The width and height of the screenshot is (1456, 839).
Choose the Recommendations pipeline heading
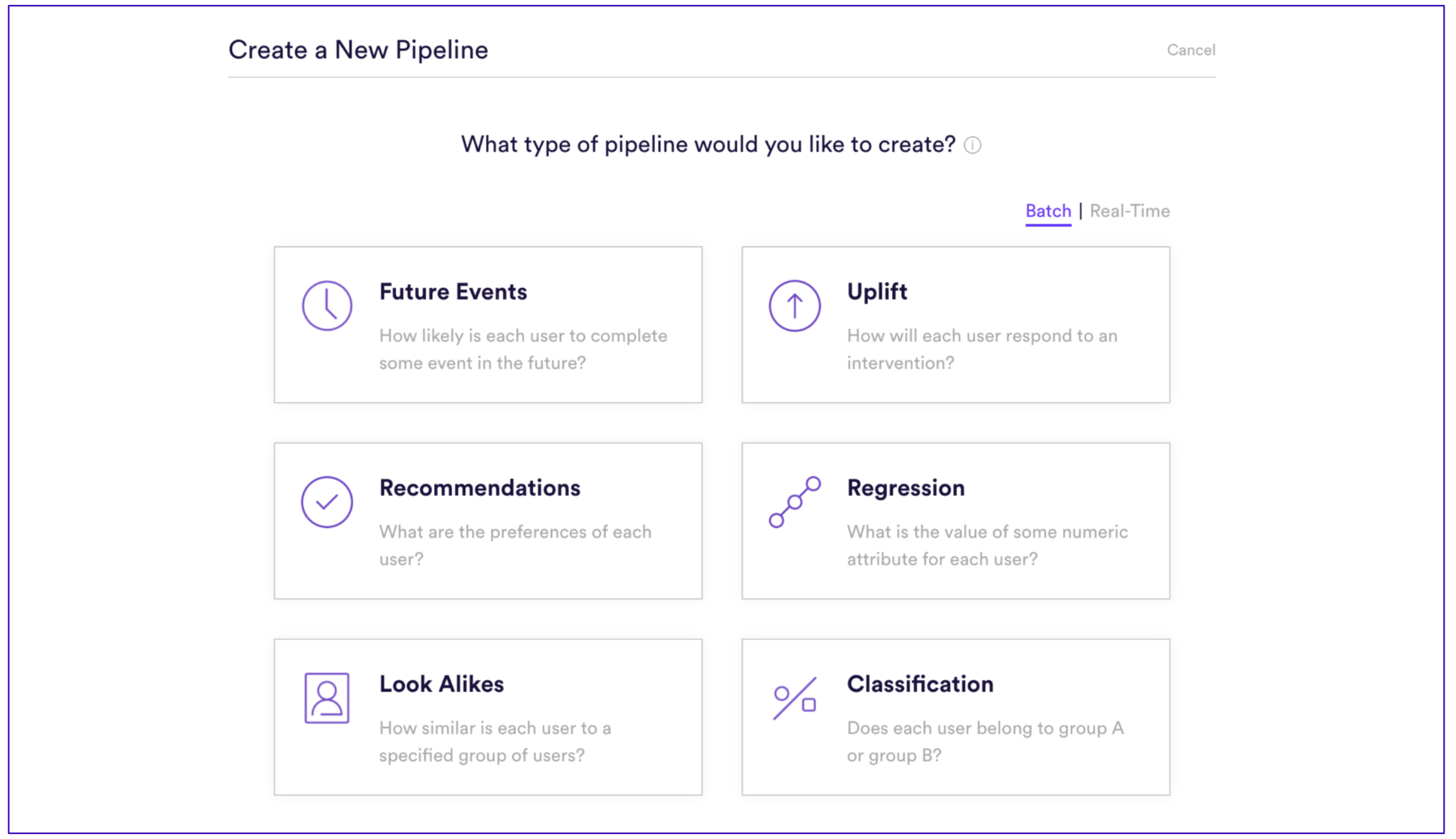[479, 488]
